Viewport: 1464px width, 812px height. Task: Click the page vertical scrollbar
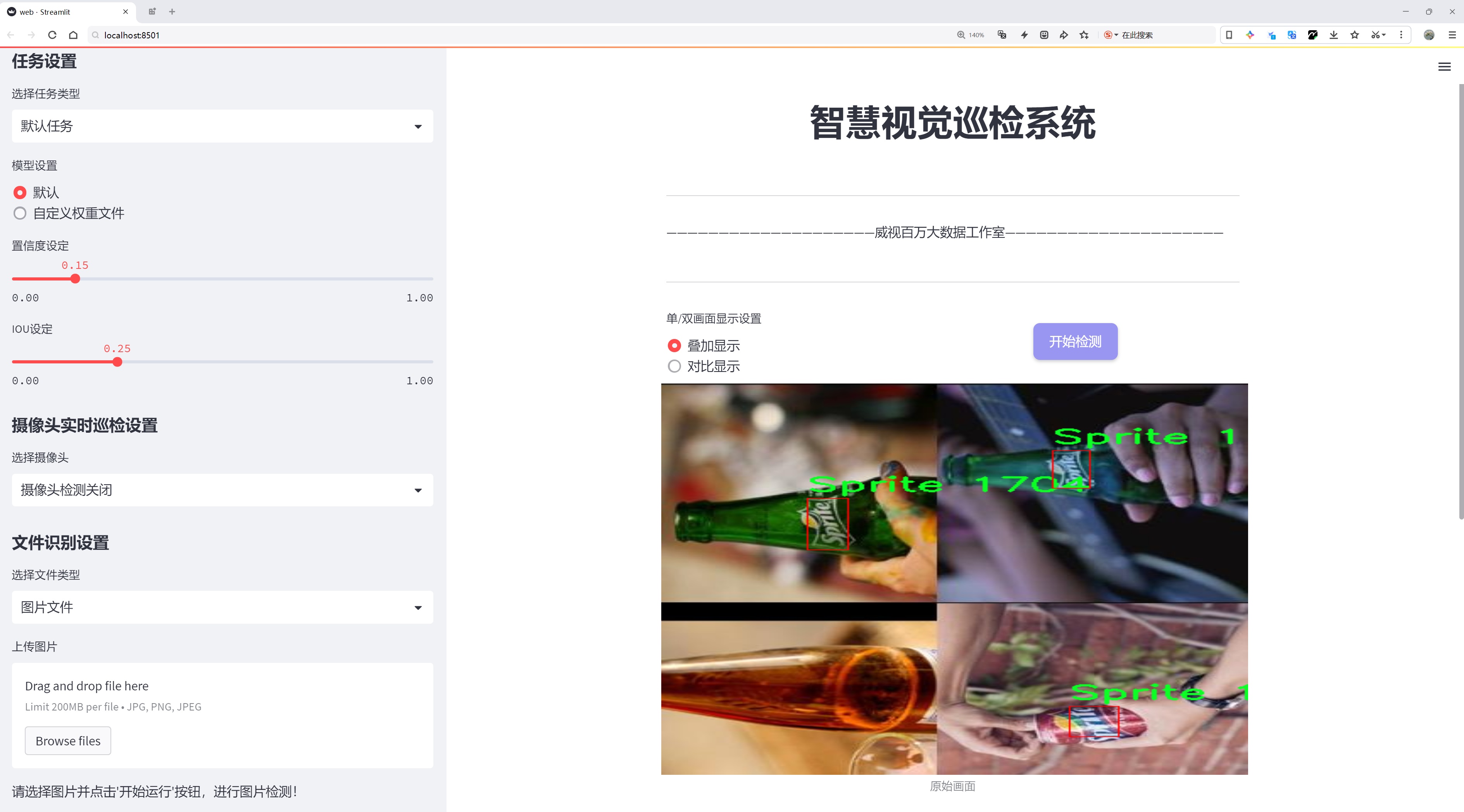coord(1461,301)
